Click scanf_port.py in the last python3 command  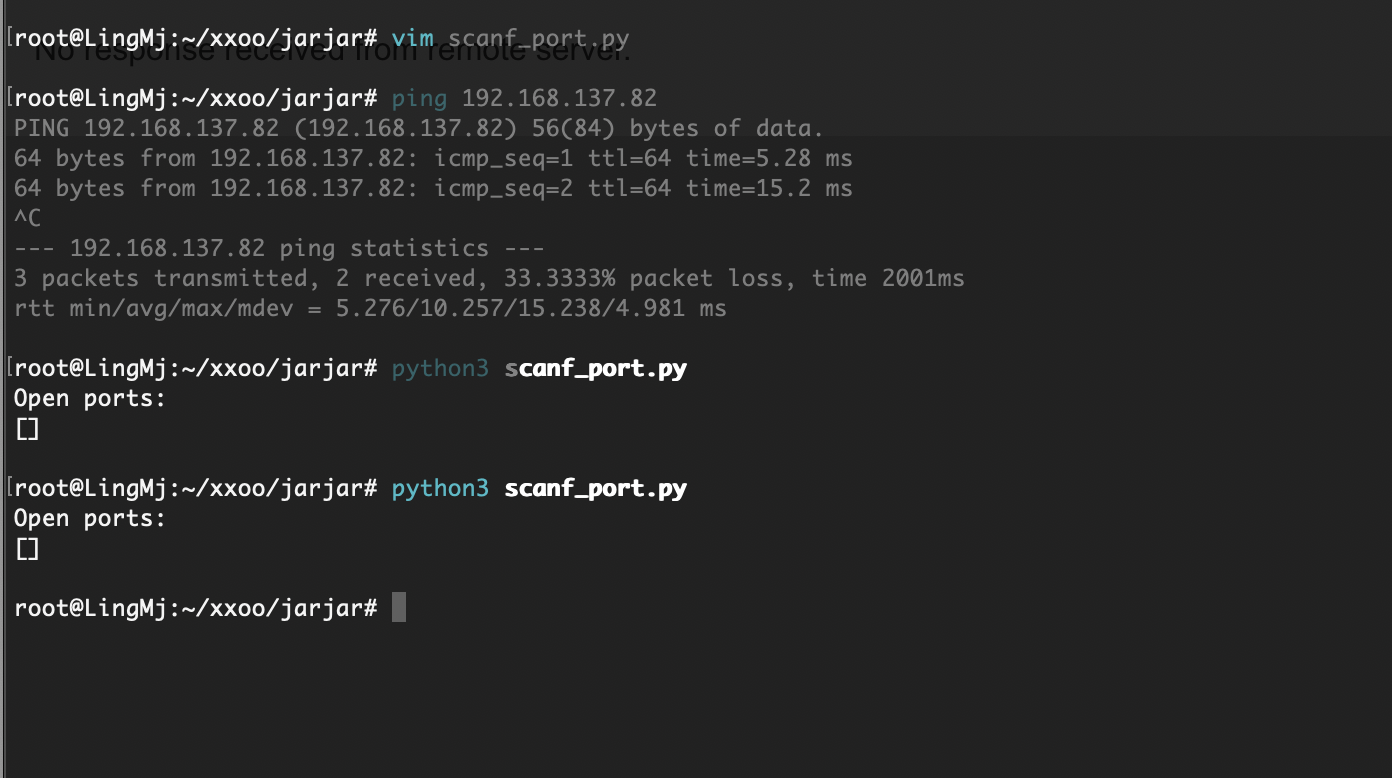[596, 489]
